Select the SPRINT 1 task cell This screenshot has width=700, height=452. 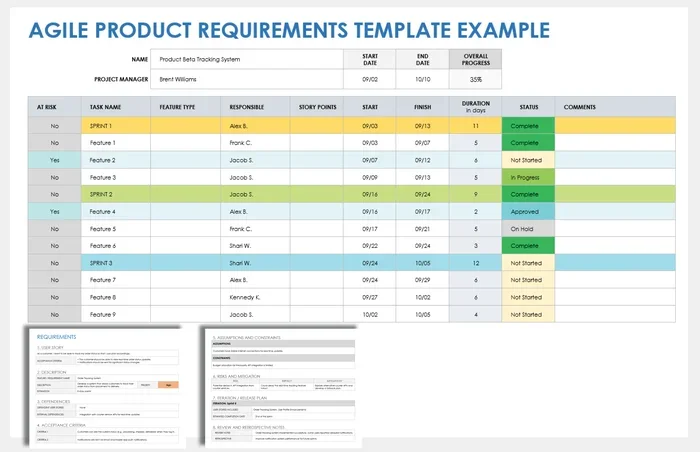(x=116, y=126)
